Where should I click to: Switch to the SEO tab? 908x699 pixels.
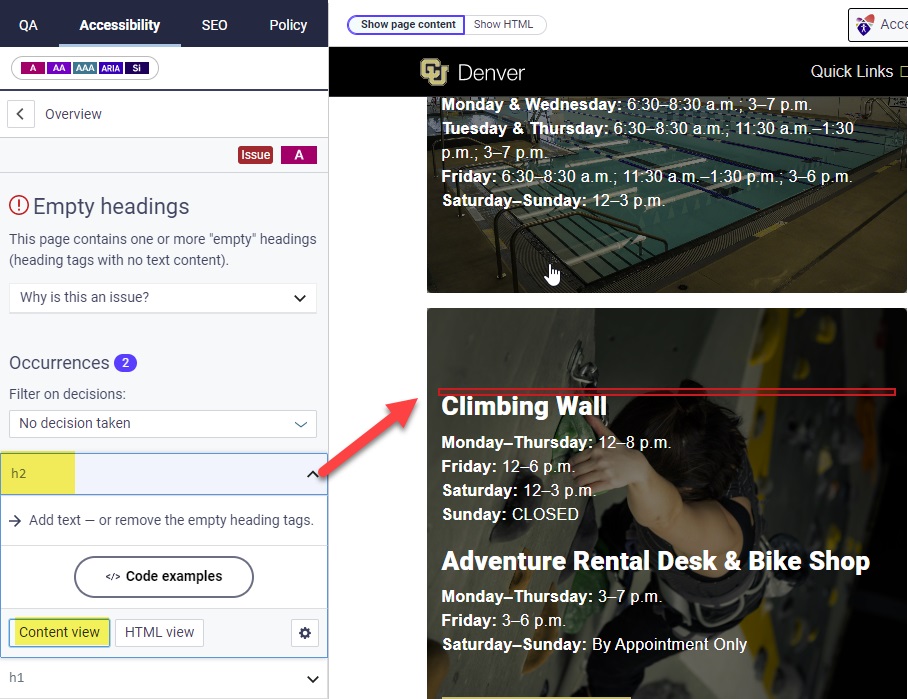pyautogui.click(x=213, y=25)
